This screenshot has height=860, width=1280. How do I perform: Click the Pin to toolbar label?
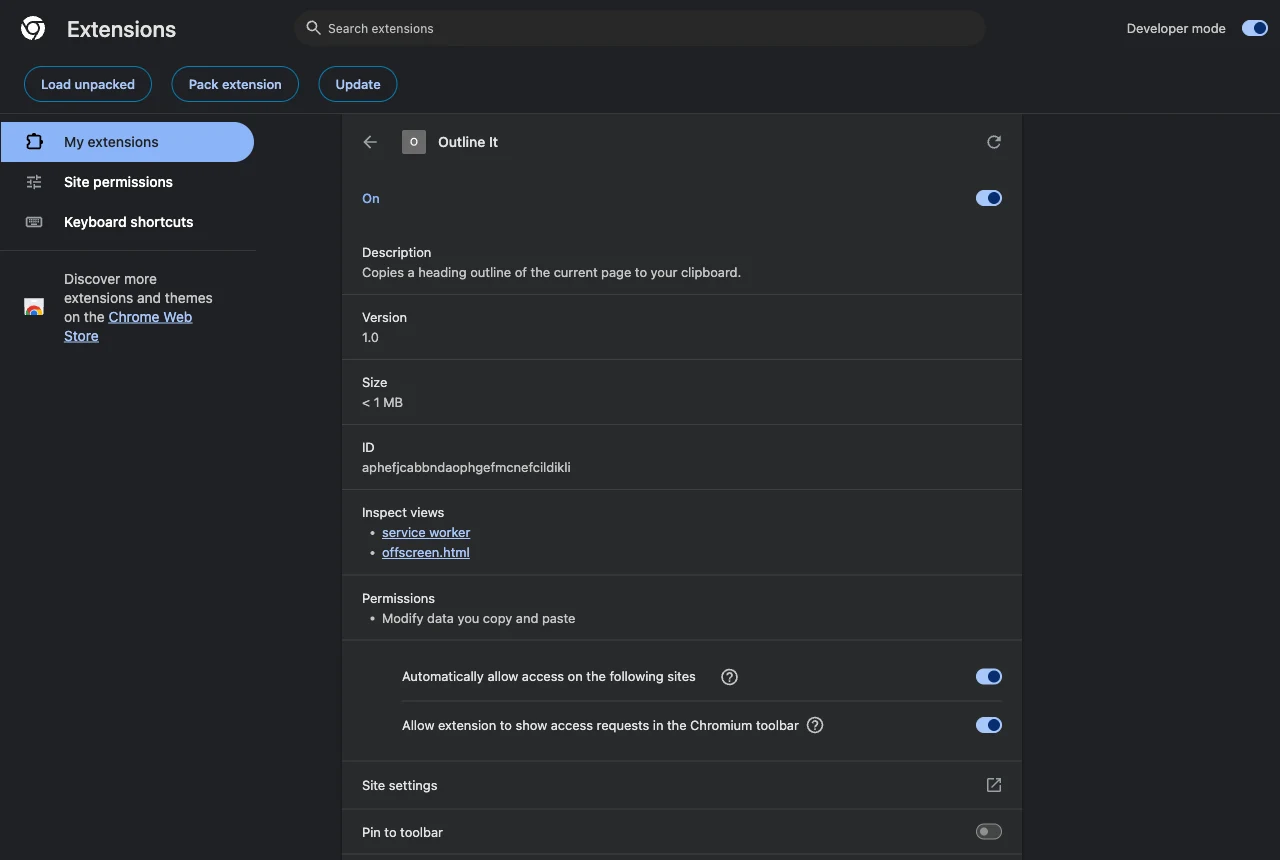(402, 832)
